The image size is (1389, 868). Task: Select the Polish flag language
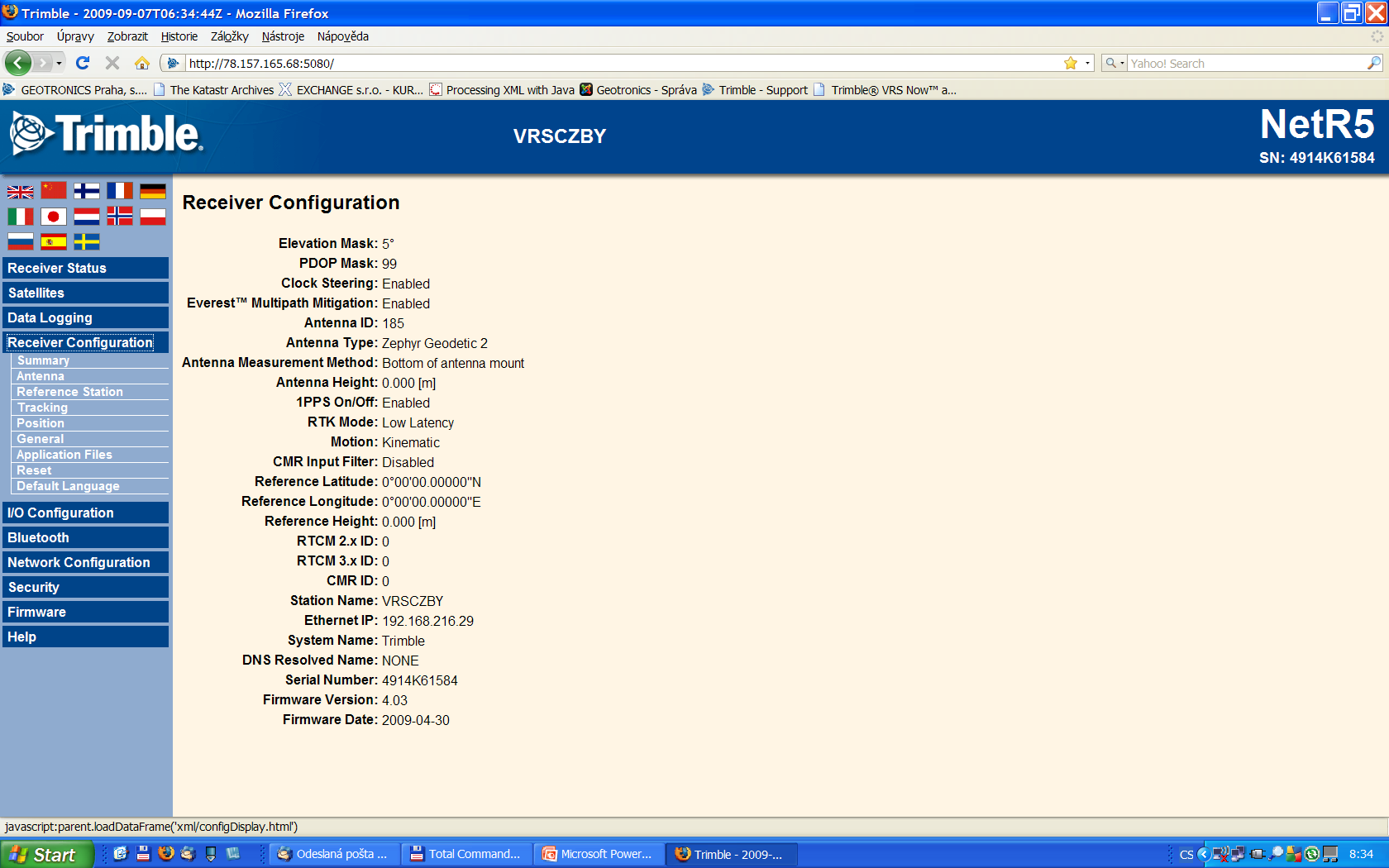tap(153, 217)
